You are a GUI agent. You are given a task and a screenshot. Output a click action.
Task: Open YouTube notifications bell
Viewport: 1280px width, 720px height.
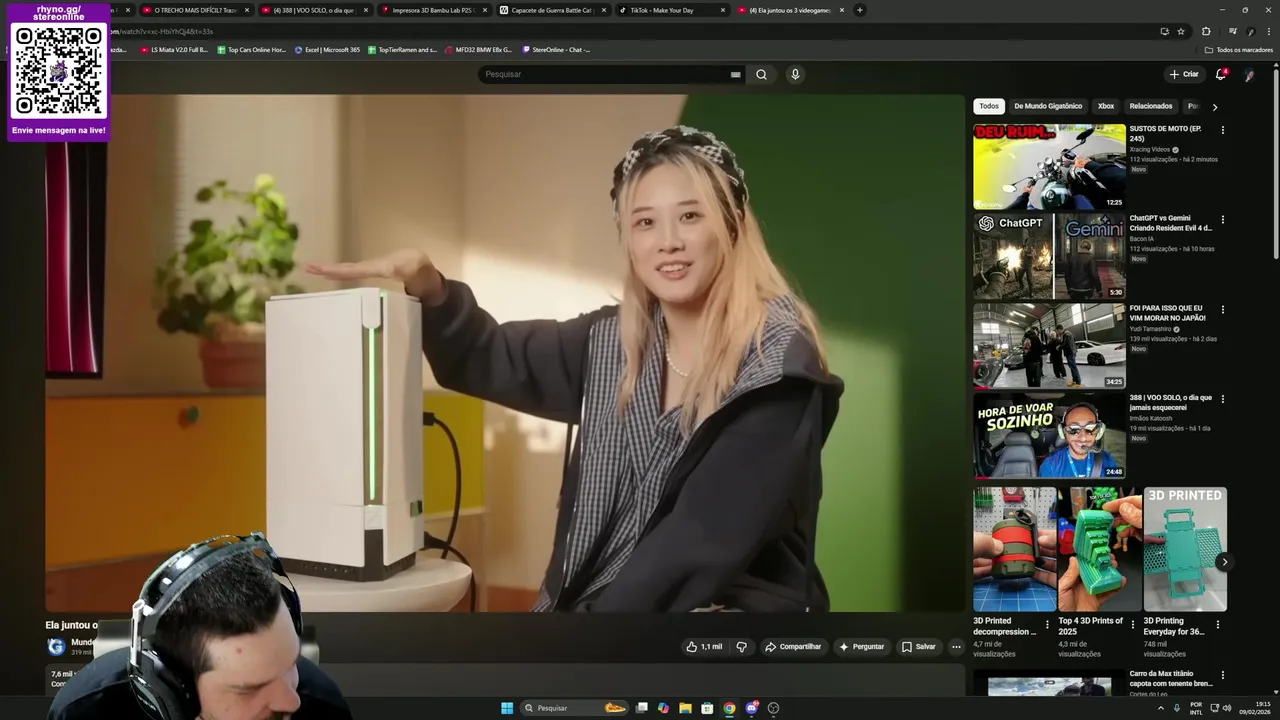click(1220, 74)
